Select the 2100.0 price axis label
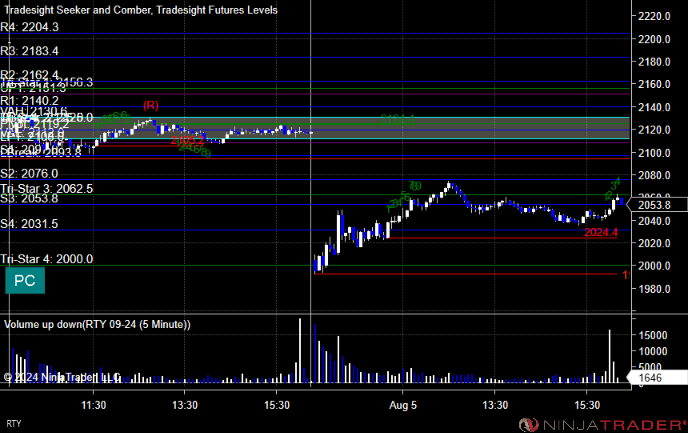688x433 pixels. 654,153
